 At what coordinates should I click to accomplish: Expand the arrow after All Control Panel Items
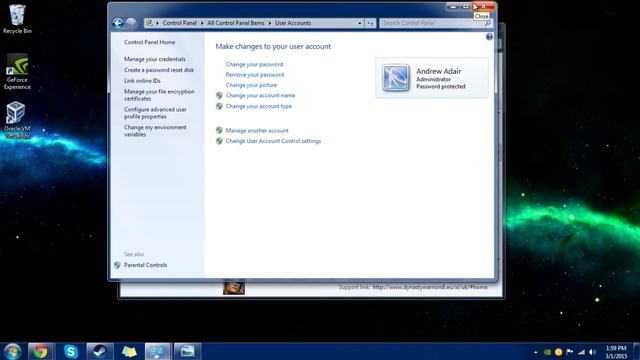tap(269, 23)
